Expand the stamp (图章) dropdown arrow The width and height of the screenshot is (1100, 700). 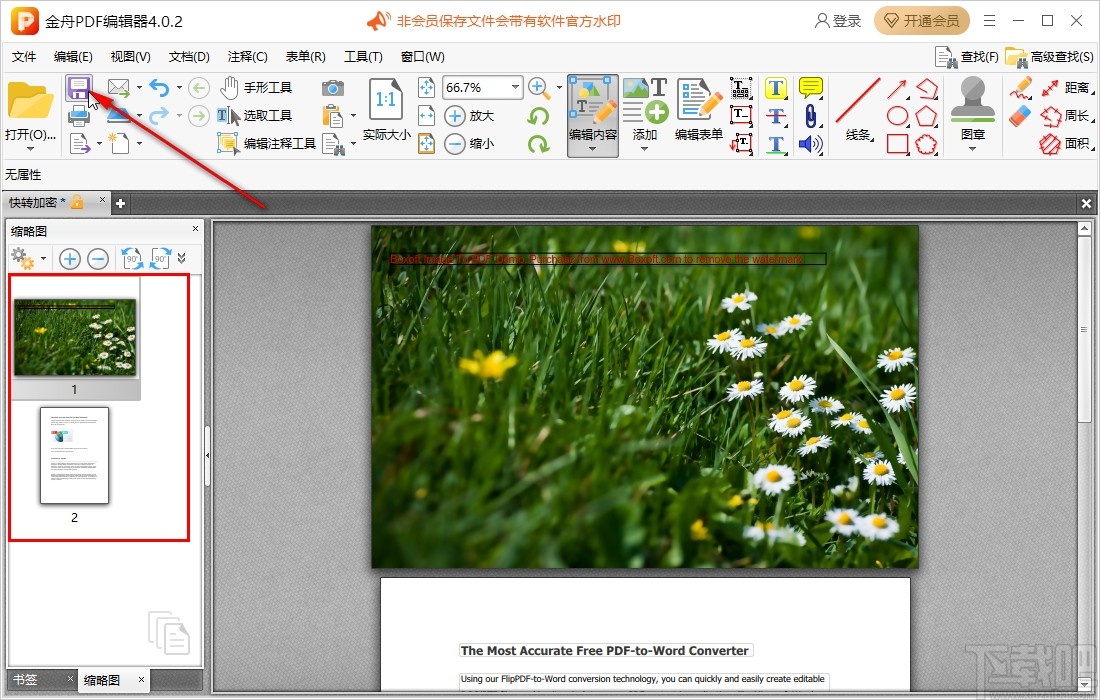pyautogui.click(x=972, y=149)
